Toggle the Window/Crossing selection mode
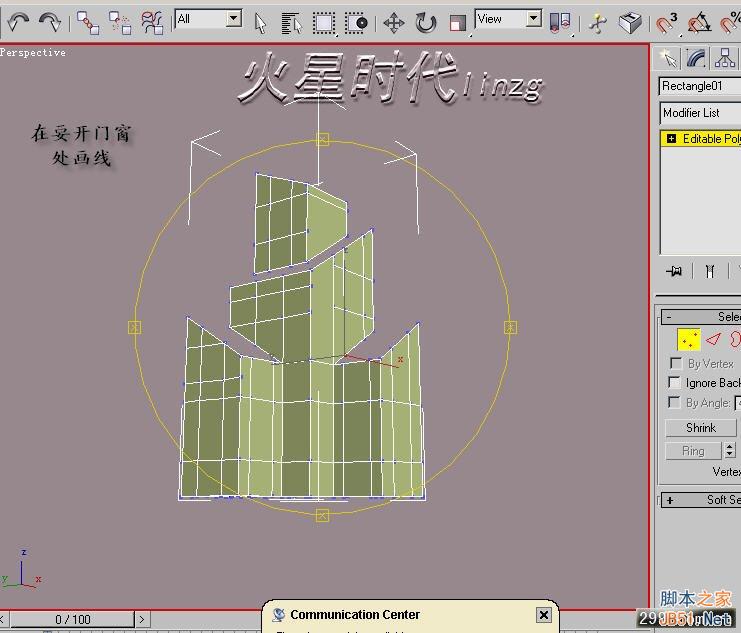Screen dimensions: 741x633 pyautogui.click(x=356, y=23)
